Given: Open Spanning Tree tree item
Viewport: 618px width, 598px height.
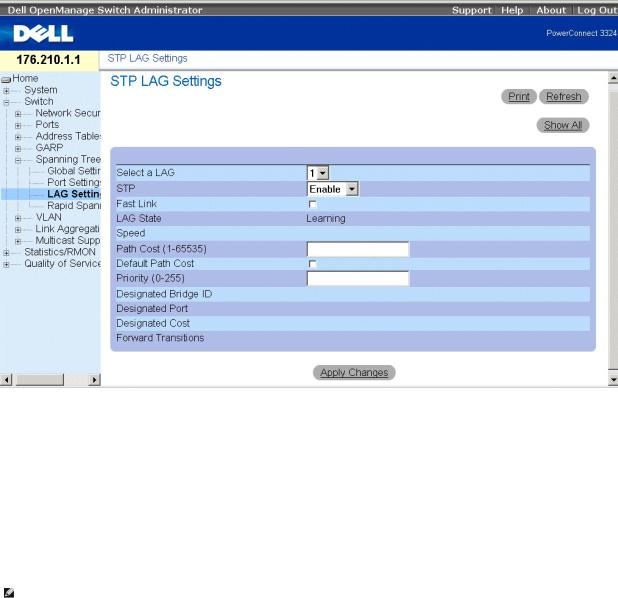Looking at the screenshot, I should (68, 159).
